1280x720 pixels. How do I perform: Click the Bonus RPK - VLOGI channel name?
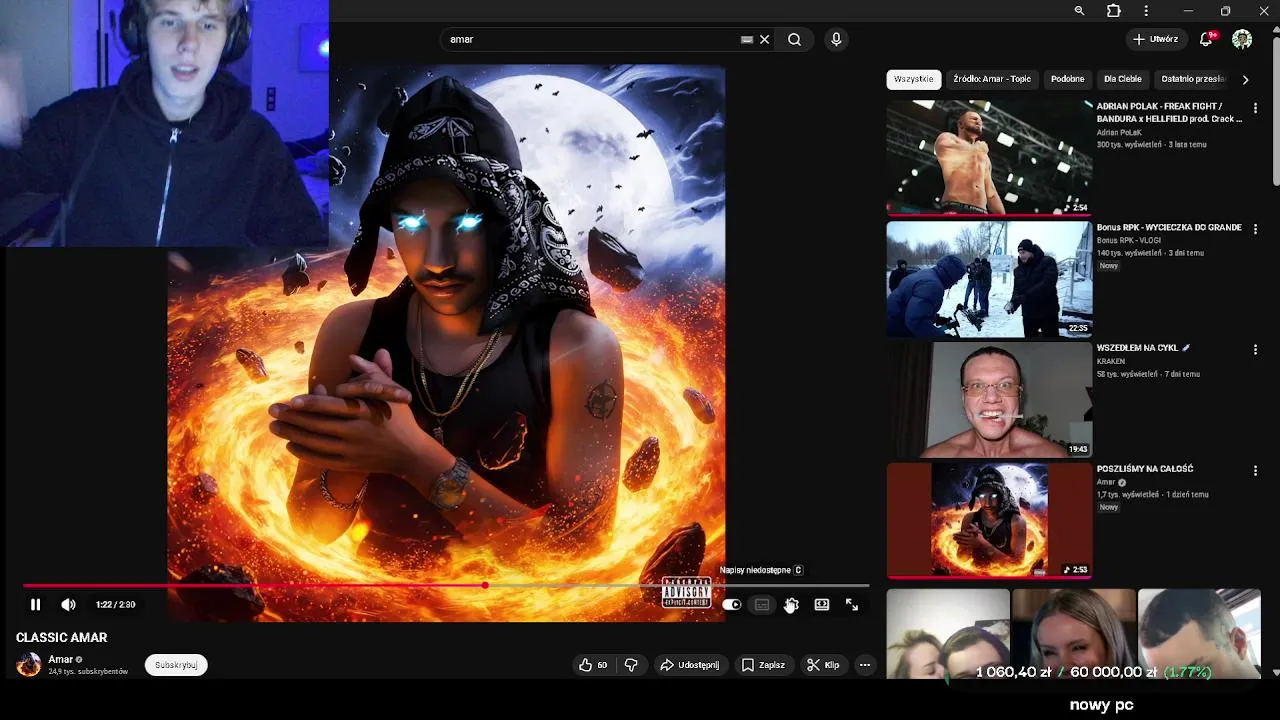(x=1129, y=240)
